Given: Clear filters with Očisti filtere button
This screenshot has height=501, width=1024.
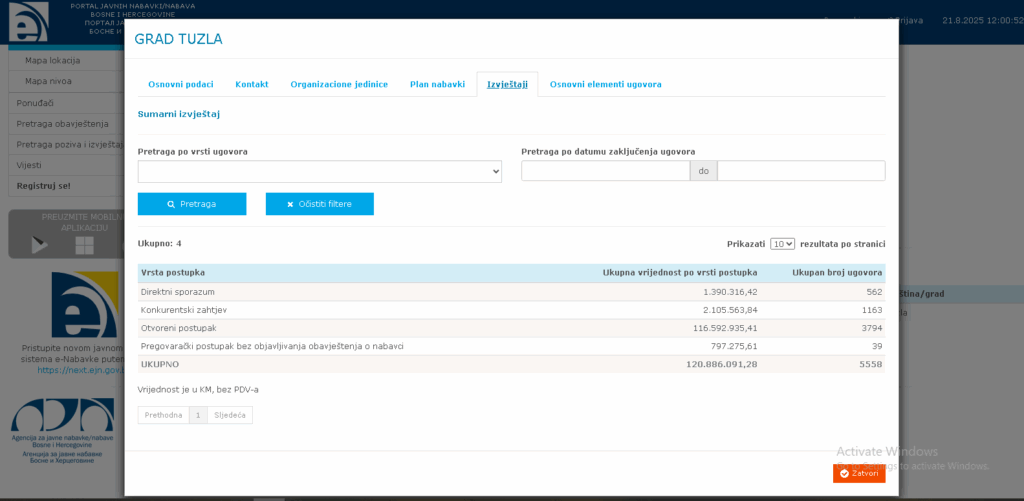Looking at the screenshot, I should point(319,204).
